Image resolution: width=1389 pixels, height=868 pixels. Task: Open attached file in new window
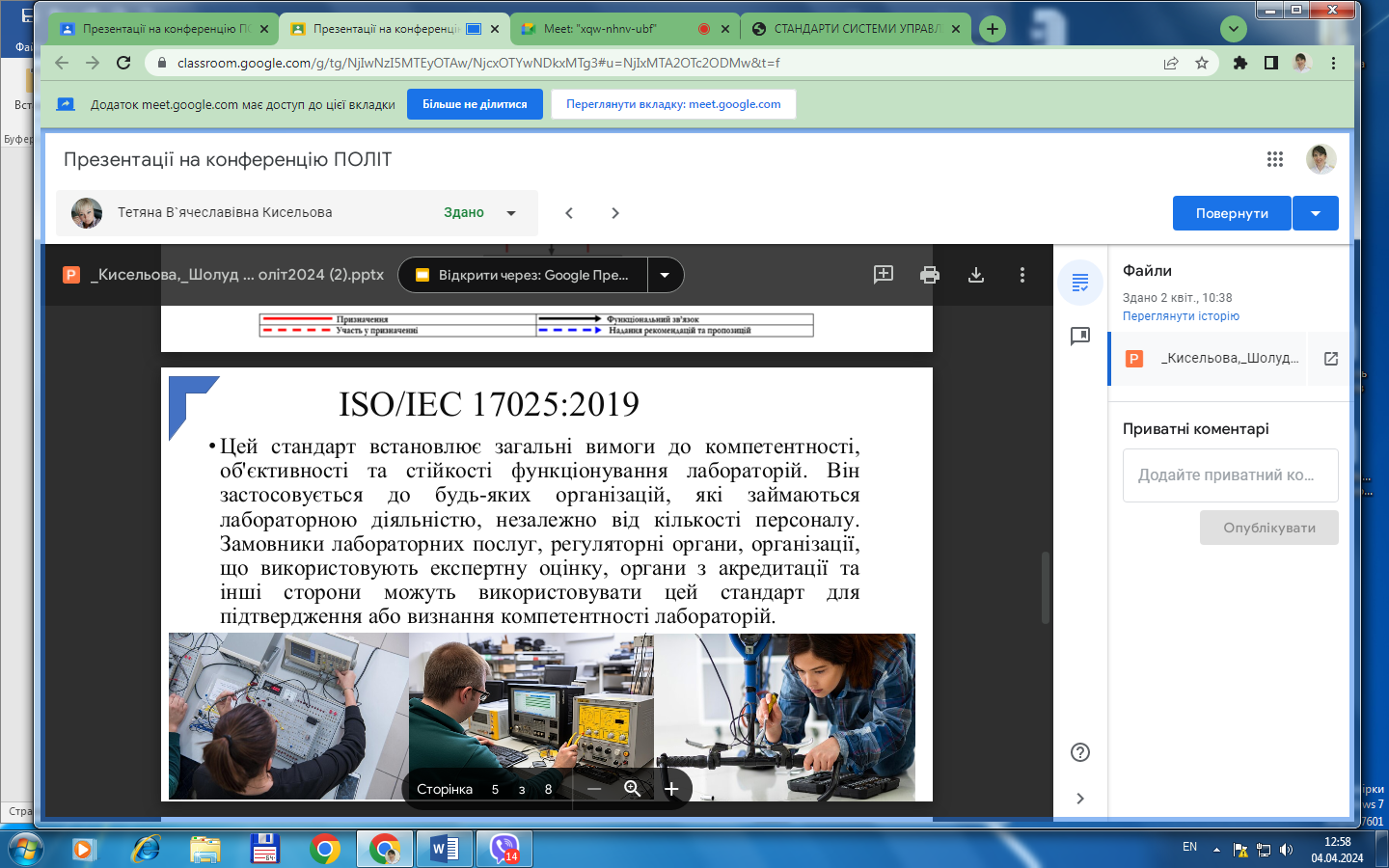click(x=1330, y=359)
